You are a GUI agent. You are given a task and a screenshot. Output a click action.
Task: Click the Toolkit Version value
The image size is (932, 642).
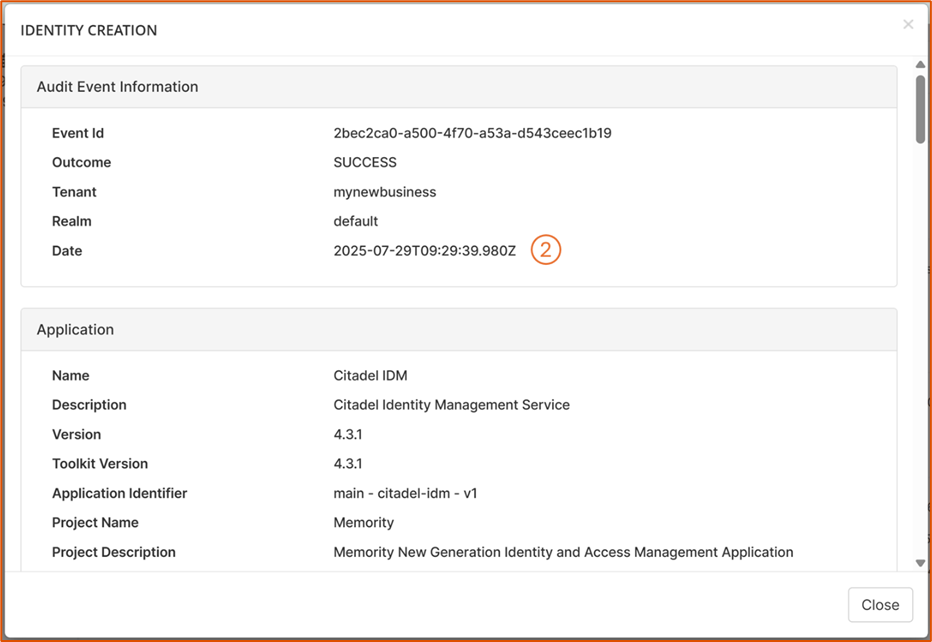(348, 464)
